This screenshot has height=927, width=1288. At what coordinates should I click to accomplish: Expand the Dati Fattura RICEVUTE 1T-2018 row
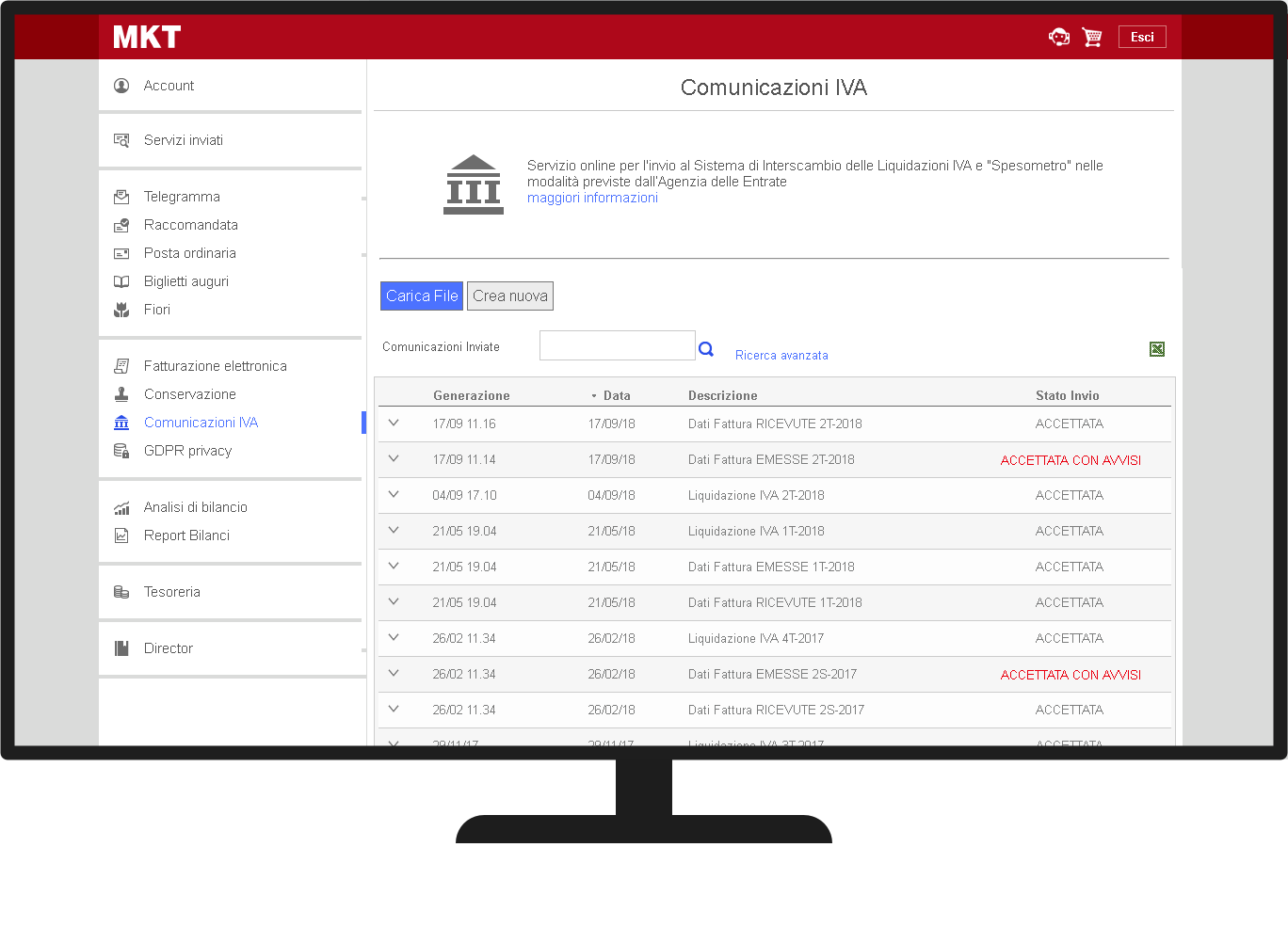pyautogui.click(x=394, y=602)
